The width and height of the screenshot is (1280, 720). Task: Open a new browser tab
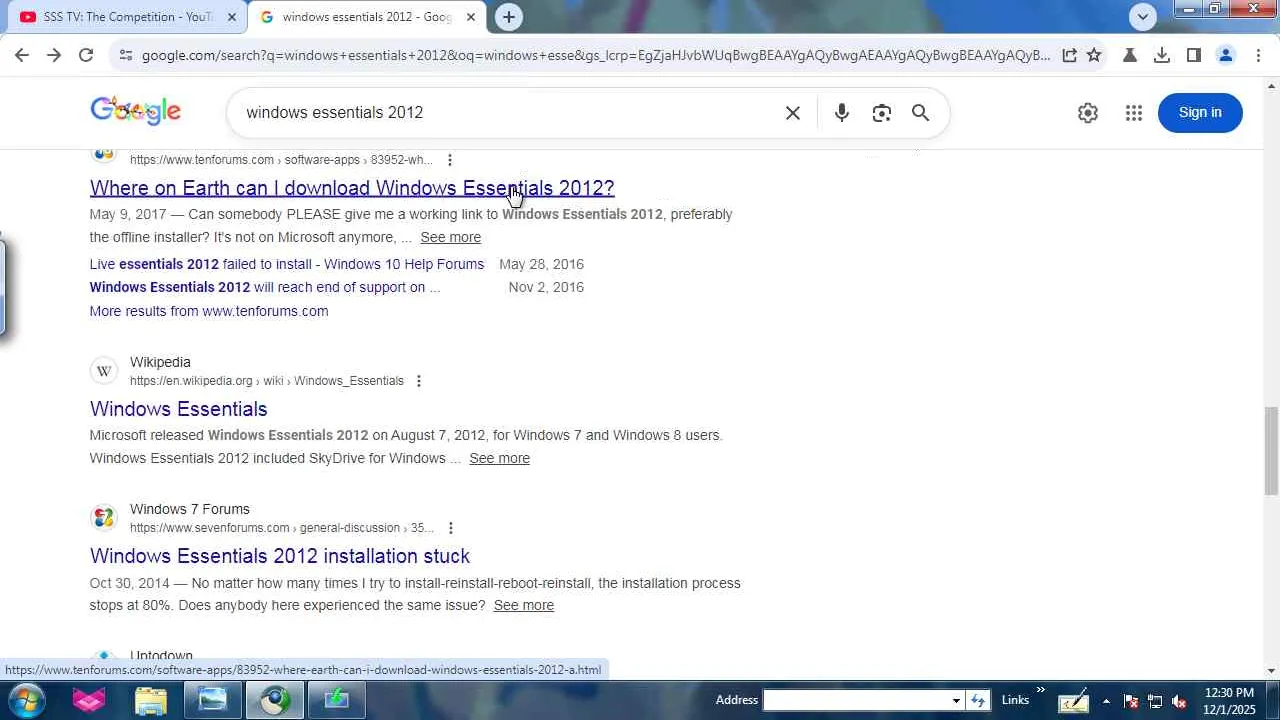pyautogui.click(x=509, y=17)
